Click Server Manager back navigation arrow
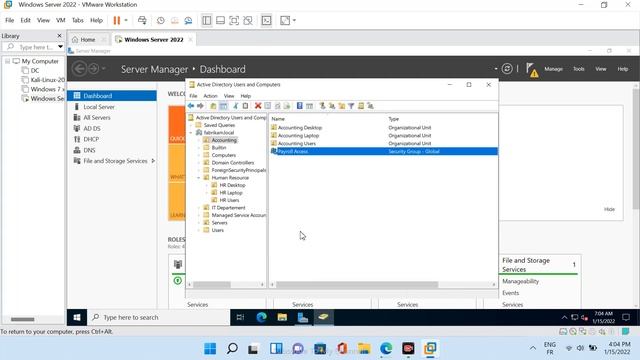The height and width of the screenshot is (360, 640). tap(80, 69)
